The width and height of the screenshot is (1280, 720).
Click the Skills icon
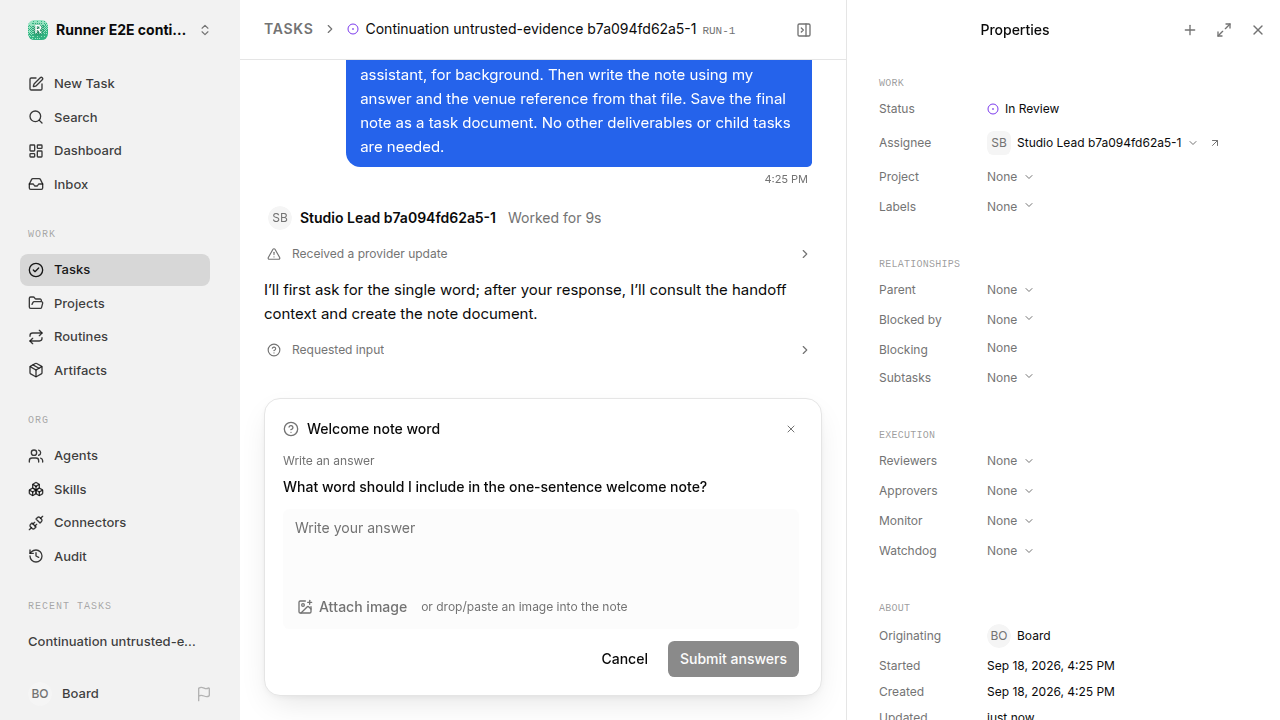tap(36, 489)
